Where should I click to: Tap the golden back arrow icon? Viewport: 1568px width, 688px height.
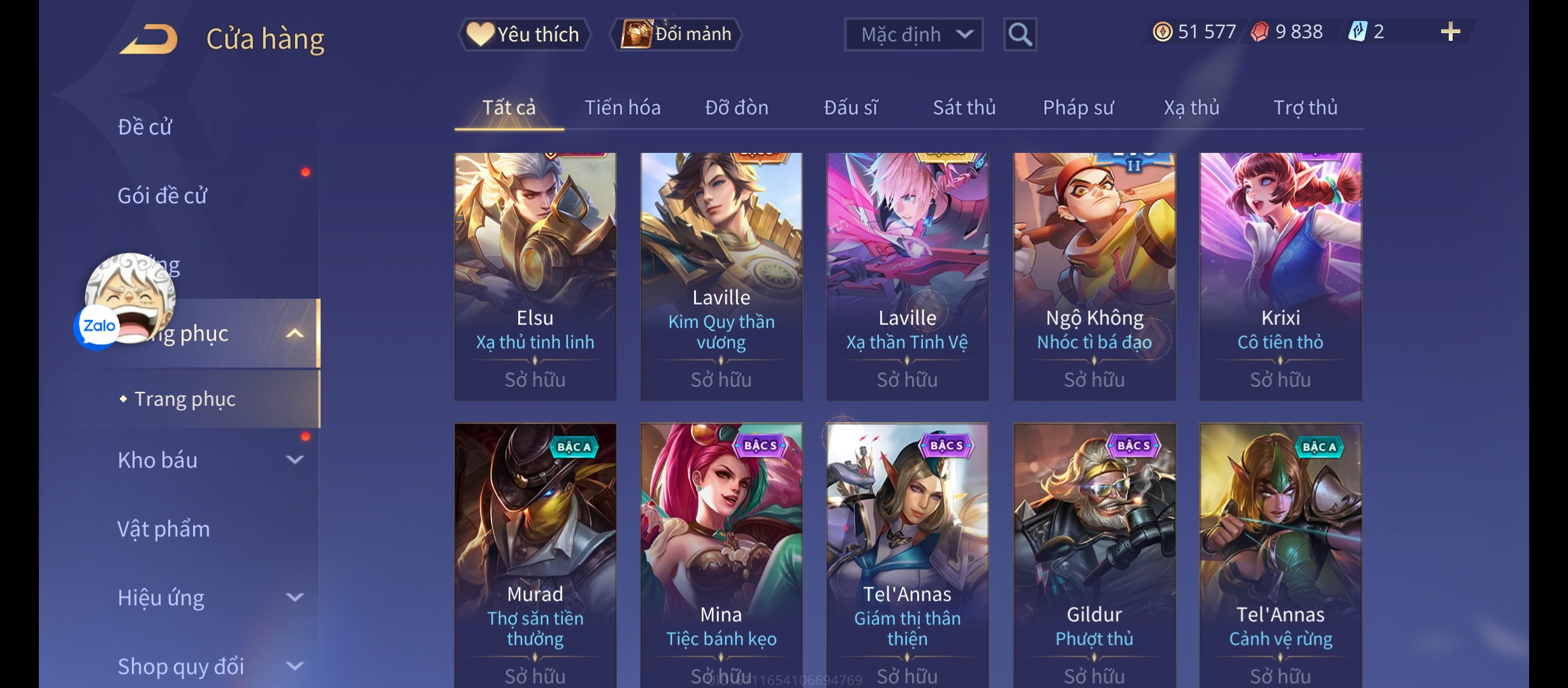(x=149, y=39)
